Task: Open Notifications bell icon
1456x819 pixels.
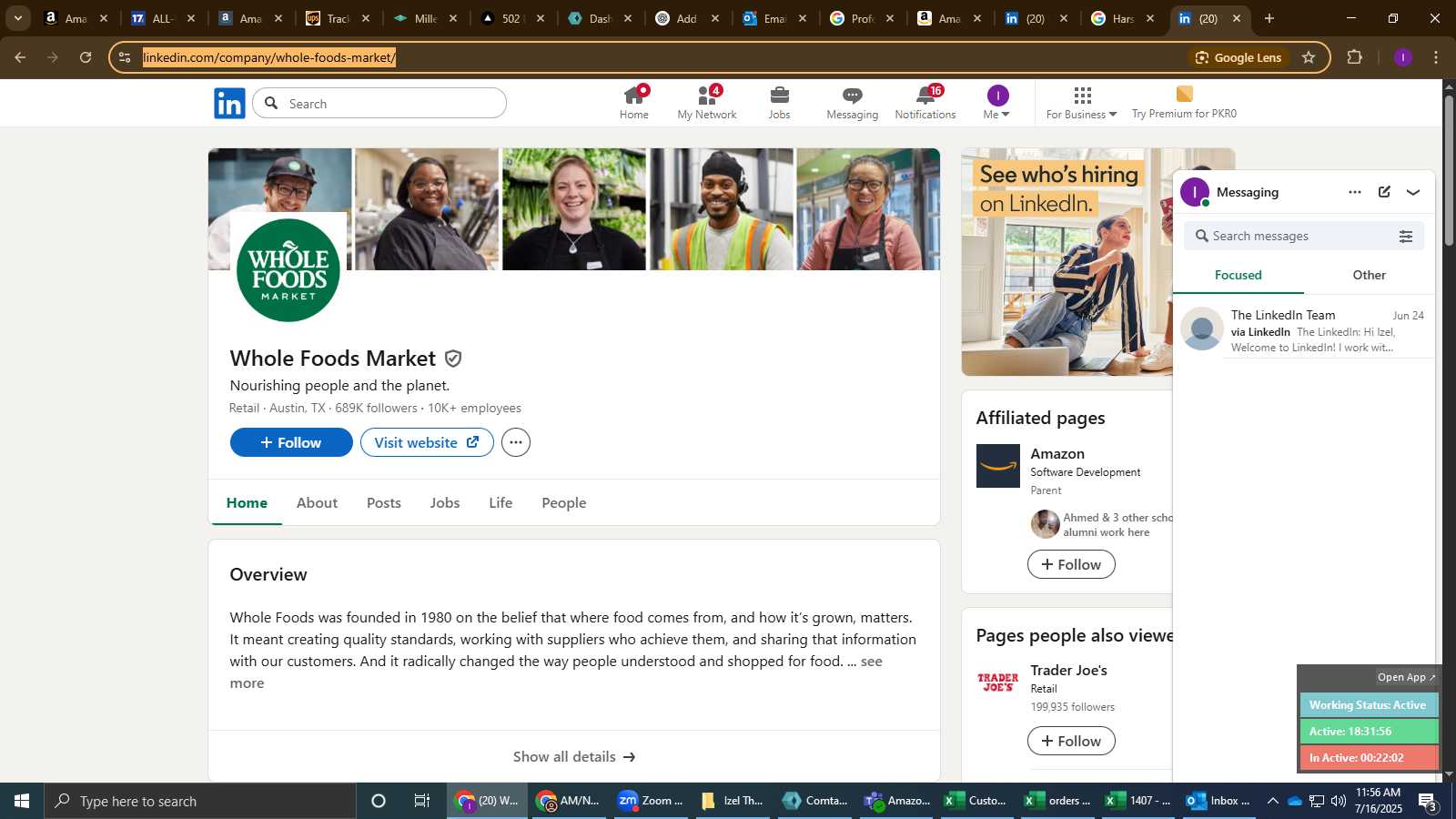Action: click(x=925, y=103)
